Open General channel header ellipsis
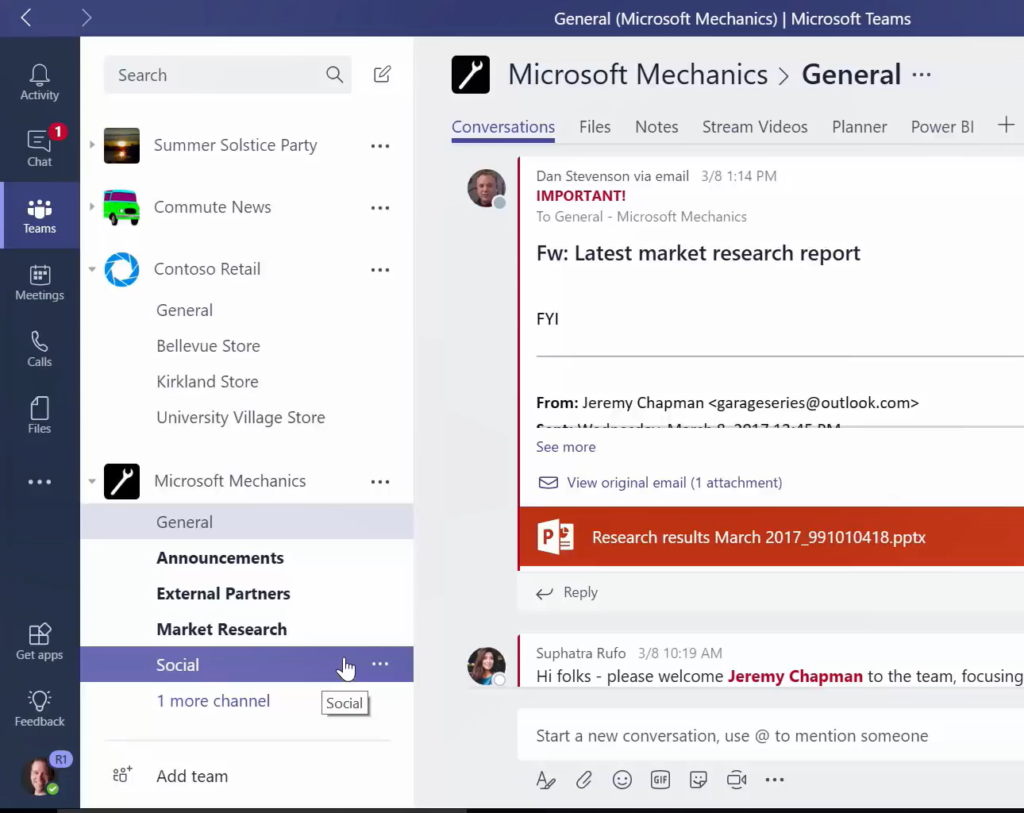The image size is (1024, 813). pyautogui.click(x=921, y=74)
